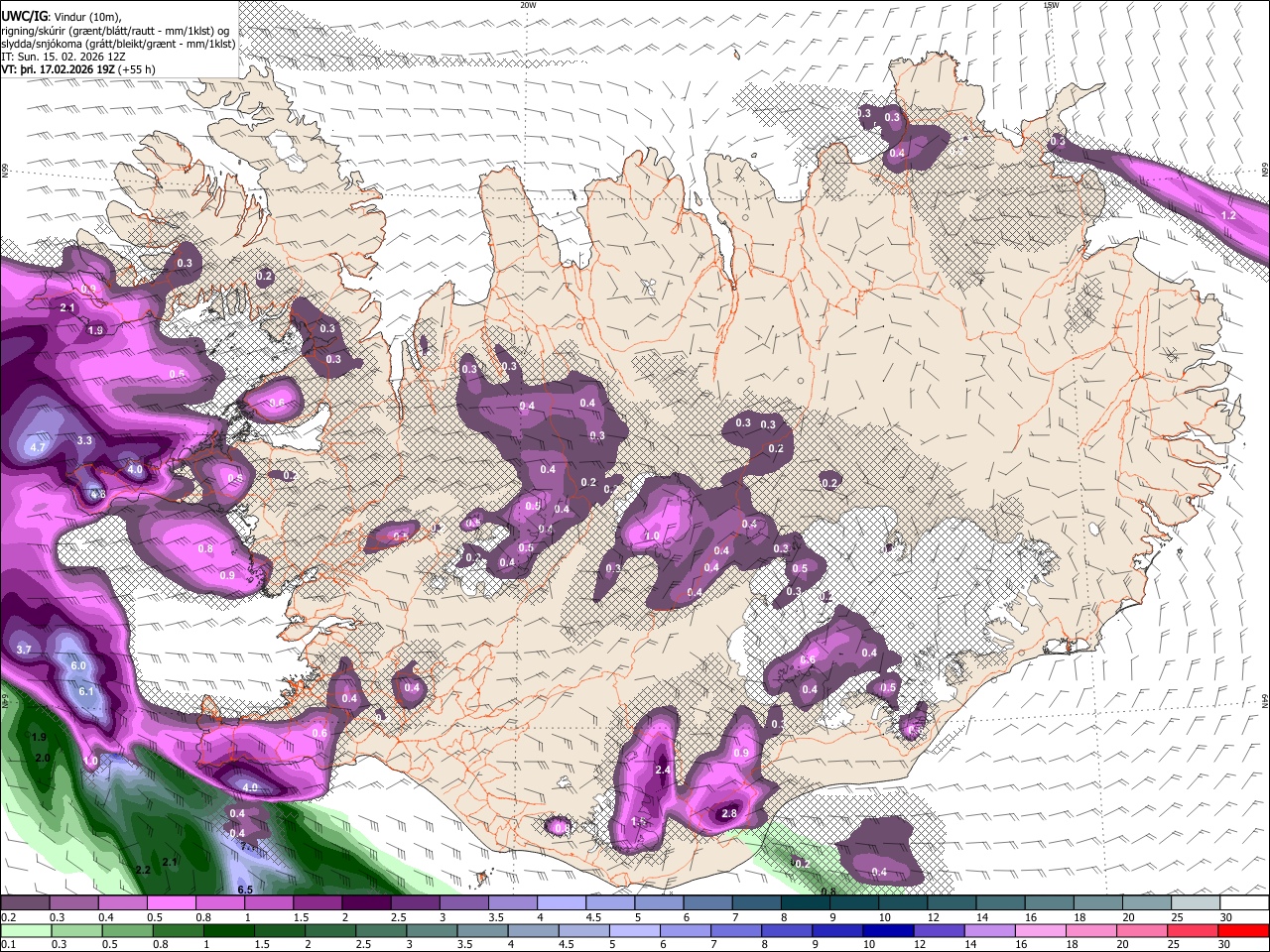Select the 'VT: þri. 17.02.2026 19Z' valid-time line
Viewport: 1270px width, 952px height.
[x=59, y=69]
